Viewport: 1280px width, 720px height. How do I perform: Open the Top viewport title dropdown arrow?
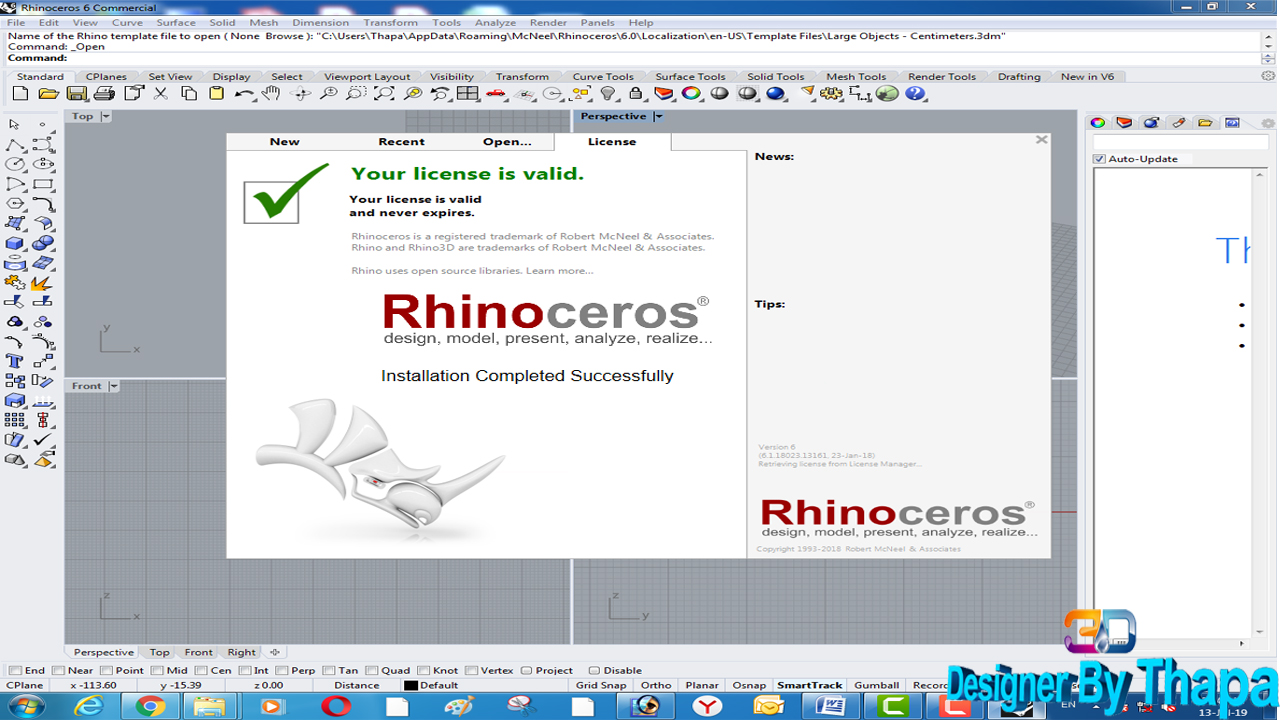[106, 117]
